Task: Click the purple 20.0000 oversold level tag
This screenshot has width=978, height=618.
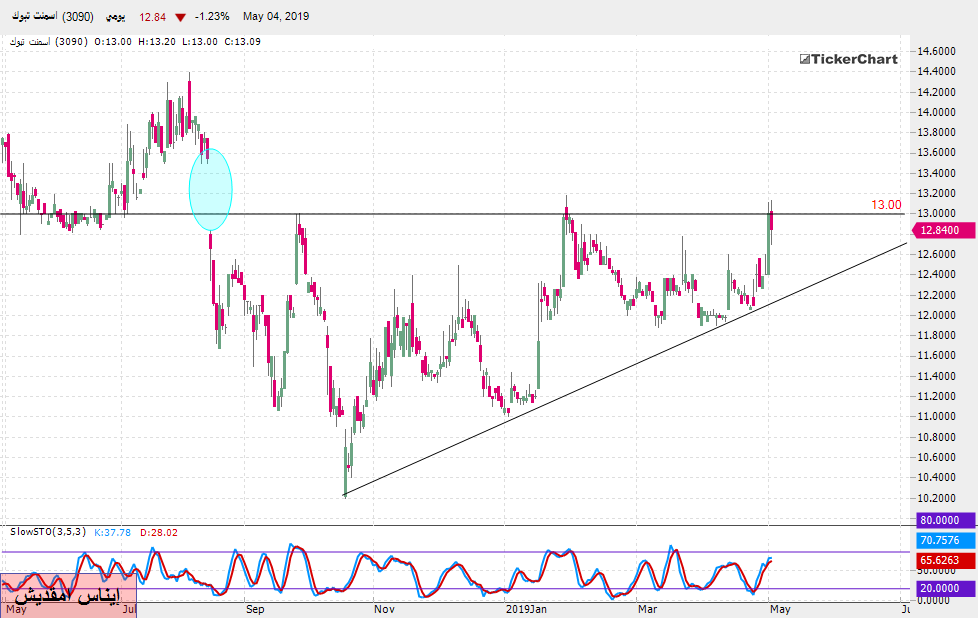Action: 945,588
